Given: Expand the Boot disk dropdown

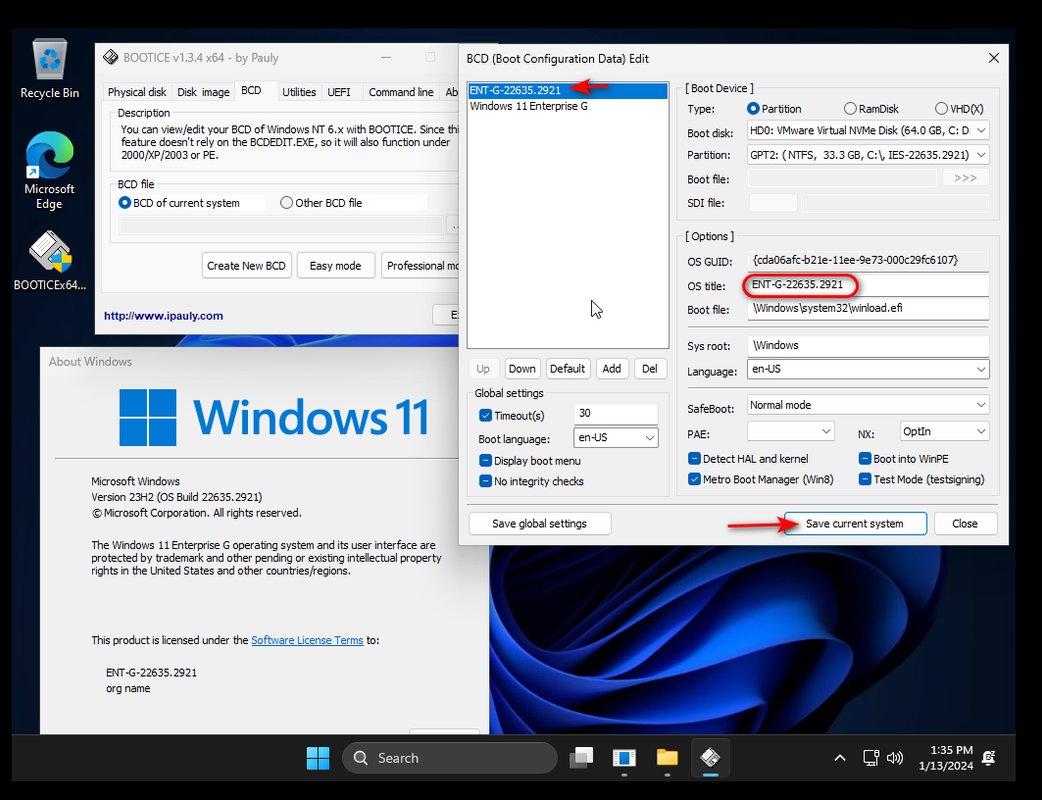Looking at the screenshot, I should [868, 130].
